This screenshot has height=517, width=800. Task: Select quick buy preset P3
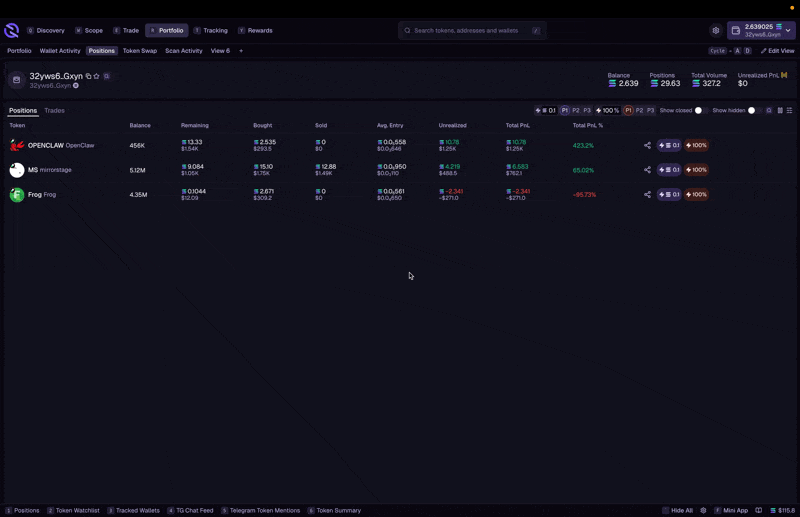587,110
